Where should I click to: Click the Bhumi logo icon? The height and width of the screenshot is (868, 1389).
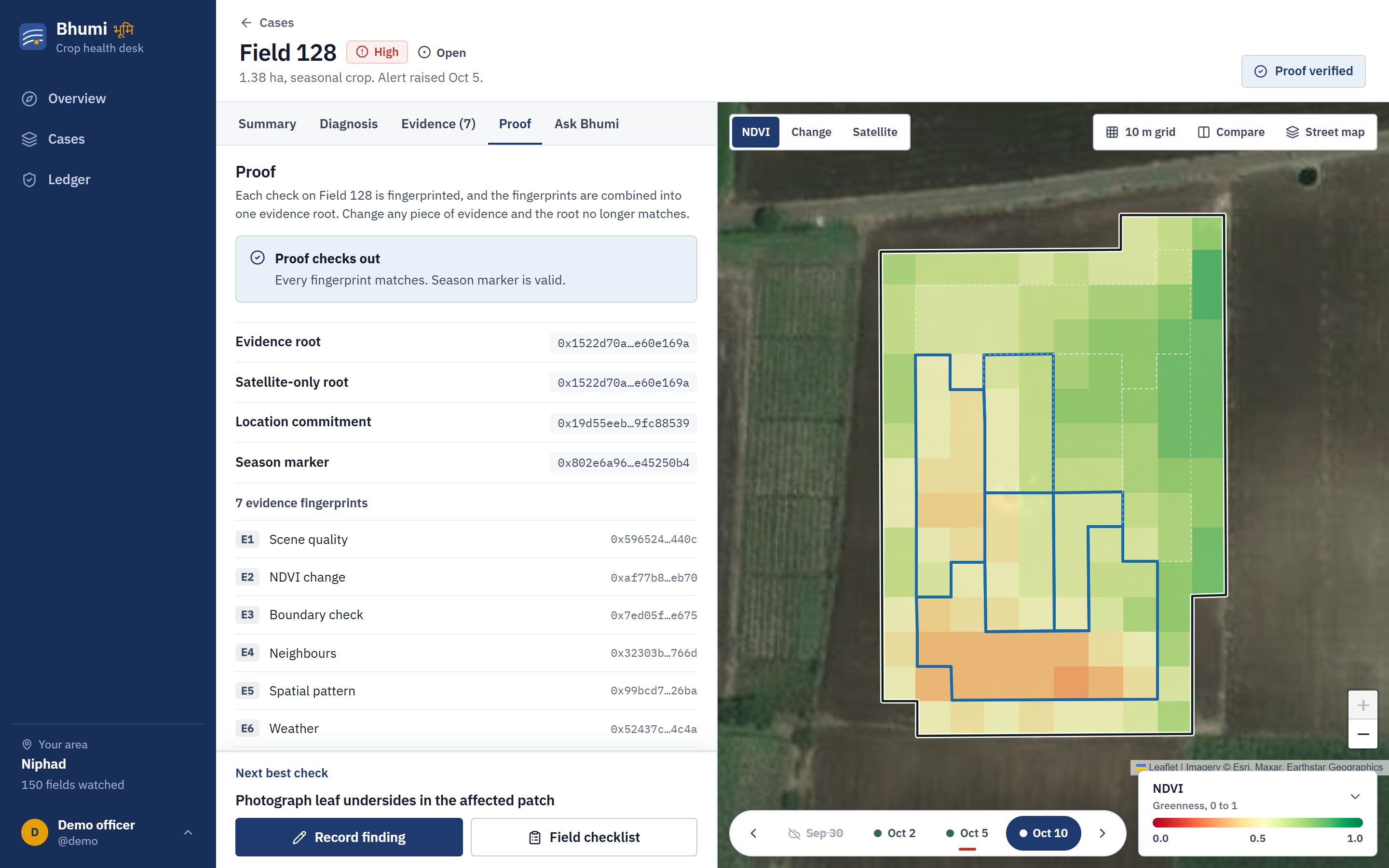(x=33, y=37)
